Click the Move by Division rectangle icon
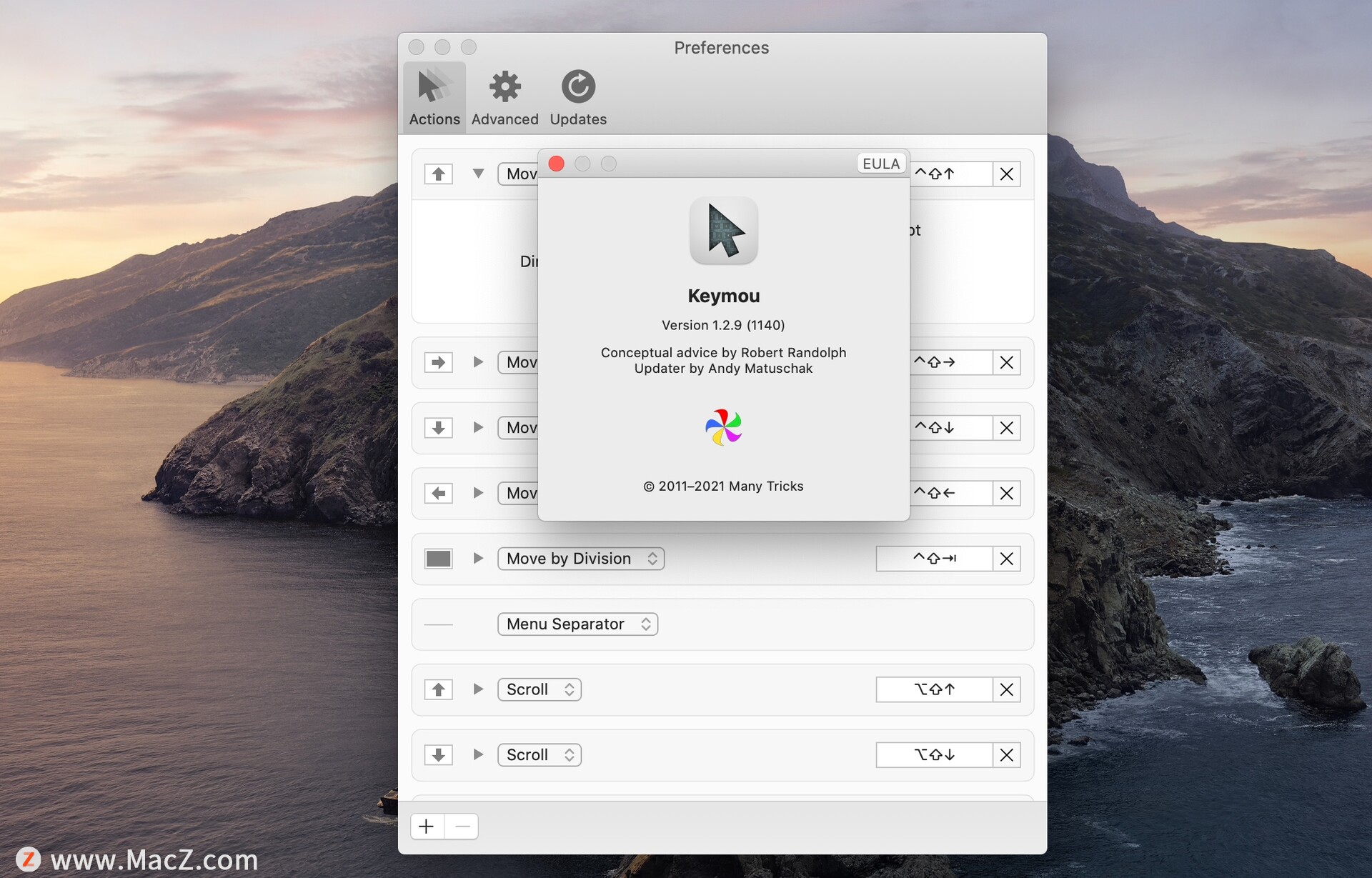This screenshot has height=878, width=1372. tap(438, 559)
